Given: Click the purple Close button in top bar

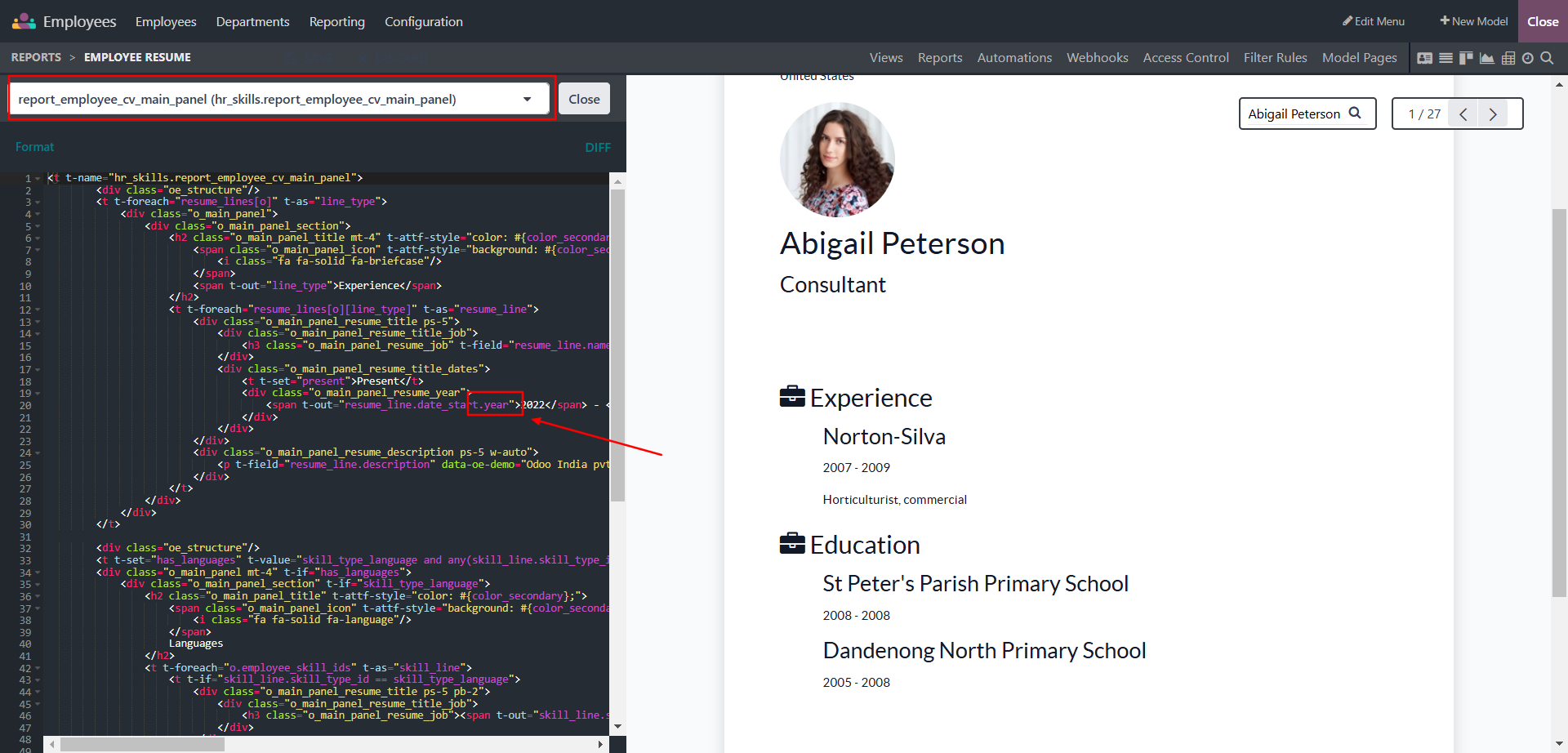Looking at the screenshot, I should pos(1543,21).
